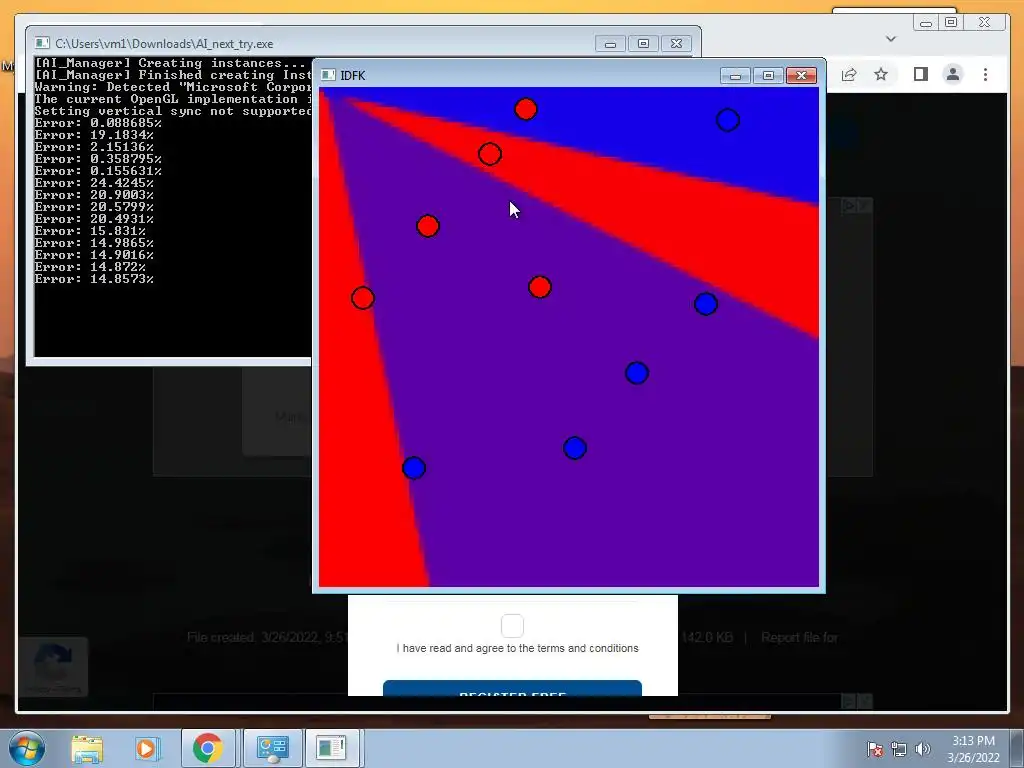Click the taskbar clock showing 3:13 PM
Viewport: 1024px width, 768px height.
point(973,748)
